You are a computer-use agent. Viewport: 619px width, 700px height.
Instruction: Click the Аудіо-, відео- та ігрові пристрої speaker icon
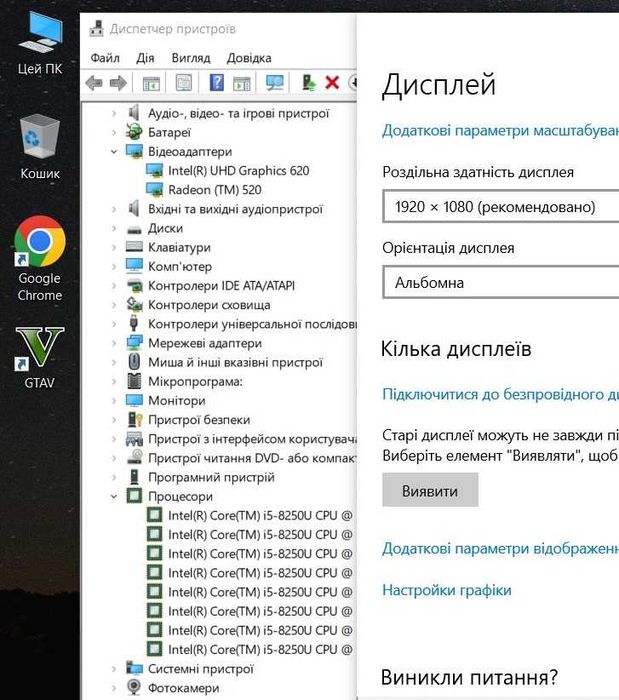click(x=134, y=113)
